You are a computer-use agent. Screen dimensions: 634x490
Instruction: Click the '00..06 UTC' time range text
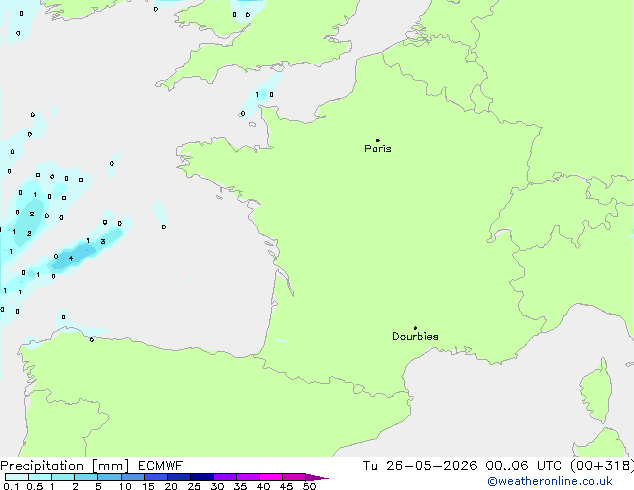(524, 466)
